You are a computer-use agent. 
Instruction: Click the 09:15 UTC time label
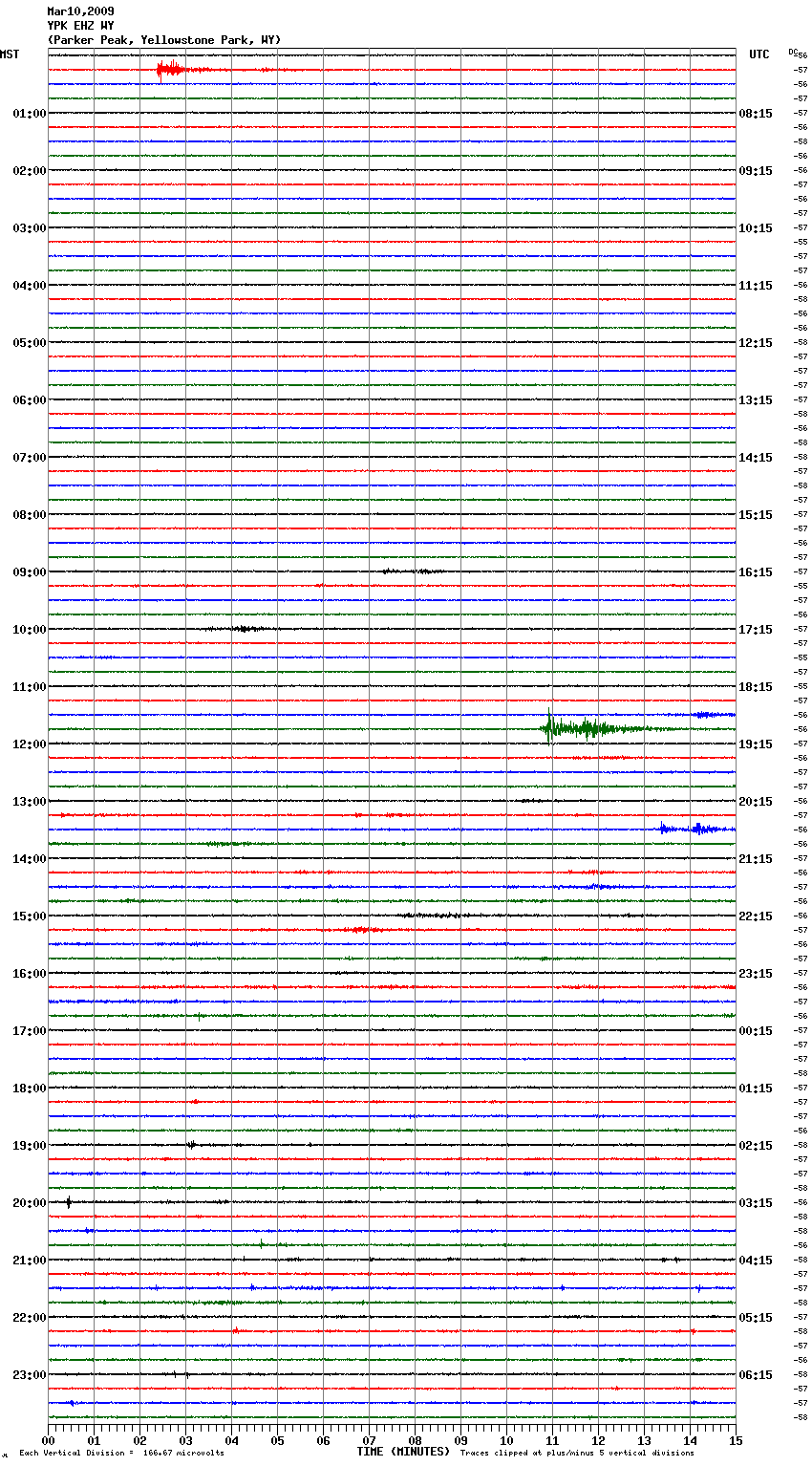tap(756, 171)
